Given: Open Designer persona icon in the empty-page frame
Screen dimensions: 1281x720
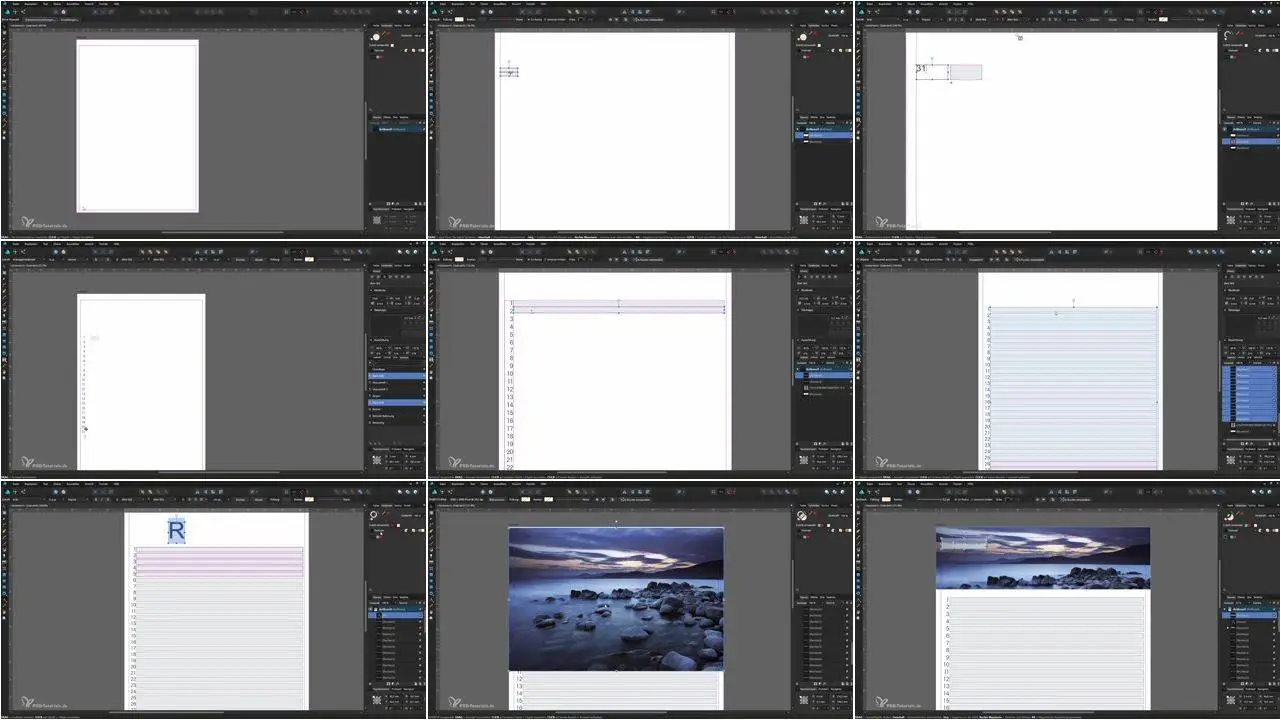Looking at the screenshot, I should click(7, 12).
